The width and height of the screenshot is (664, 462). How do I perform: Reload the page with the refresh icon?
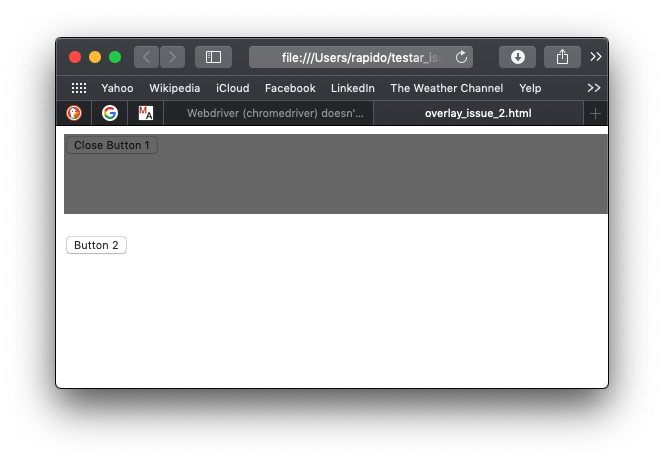coord(461,57)
